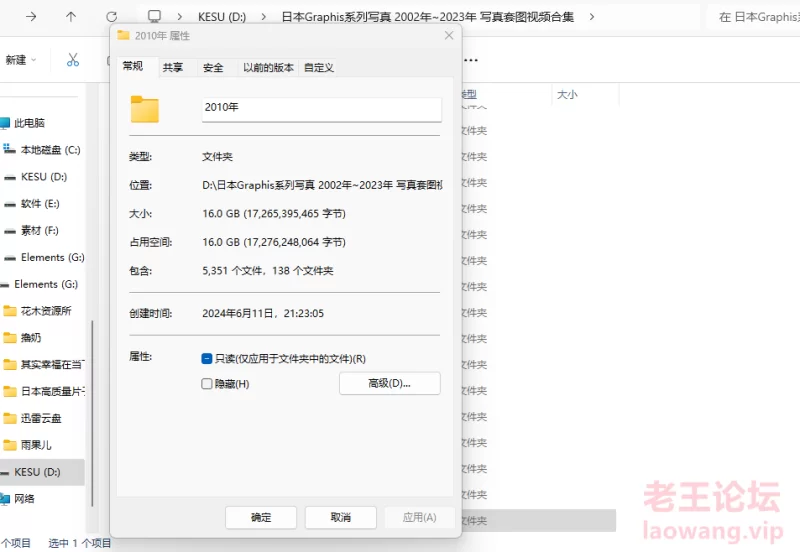Switch to the 共享 tab
Screen dimensions: 800x552
click(x=173, y=67)
